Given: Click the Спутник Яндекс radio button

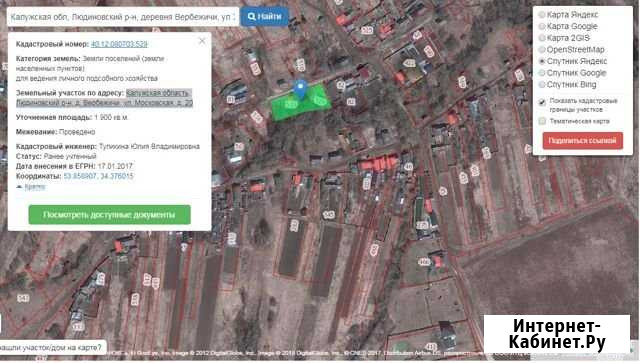Looking at the screenshot, I should (542, 61).
